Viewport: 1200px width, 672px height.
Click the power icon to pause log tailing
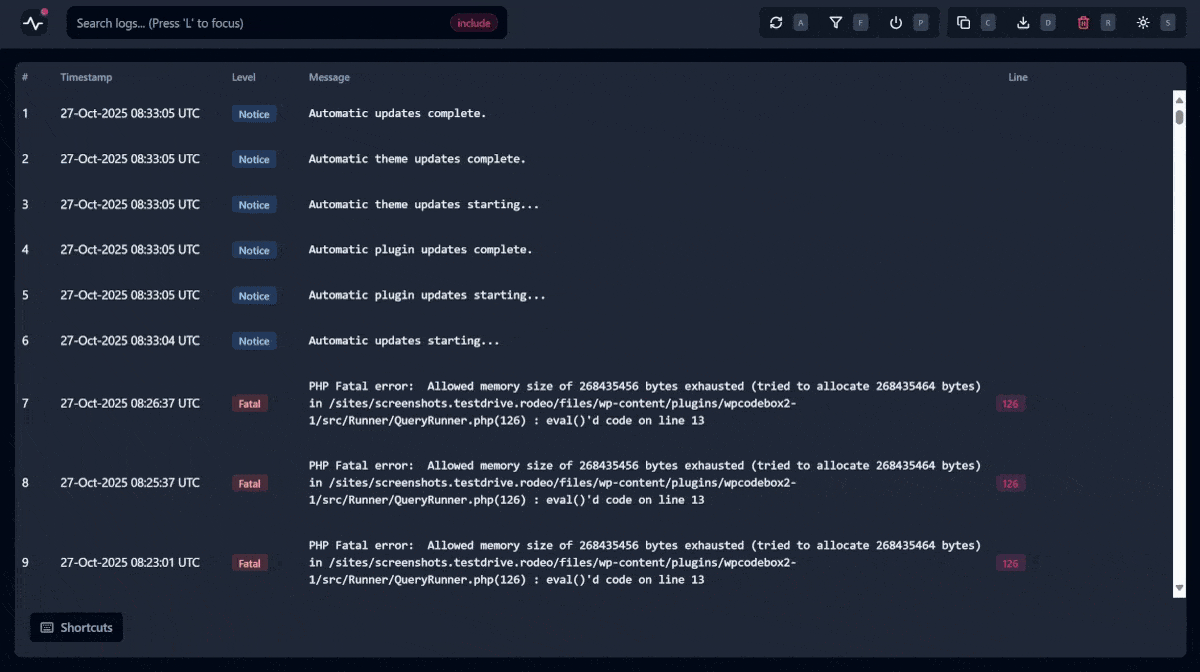tap(895, 22)
